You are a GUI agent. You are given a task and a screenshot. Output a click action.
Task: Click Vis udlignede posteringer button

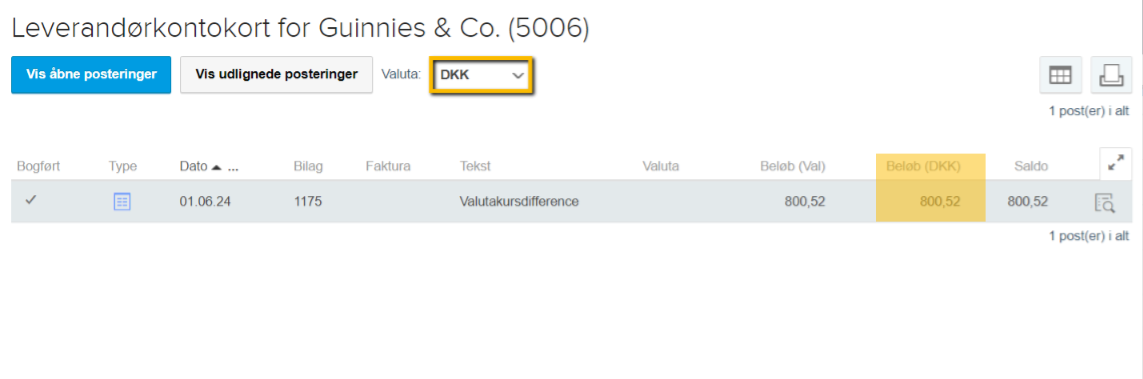[x=276, y=74]
